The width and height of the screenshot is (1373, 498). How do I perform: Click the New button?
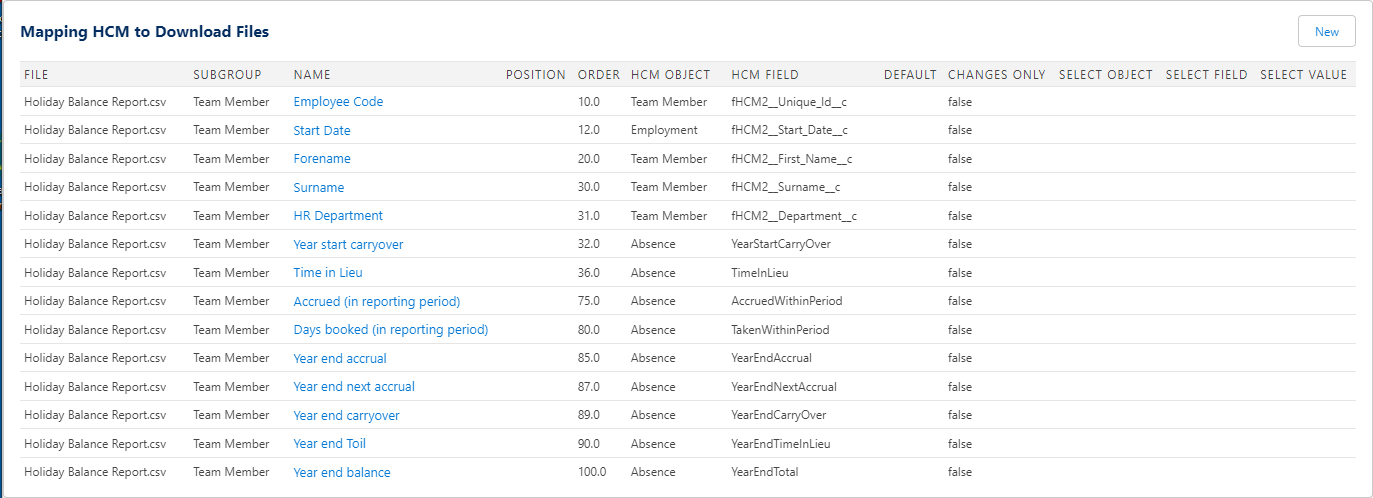1326,31
